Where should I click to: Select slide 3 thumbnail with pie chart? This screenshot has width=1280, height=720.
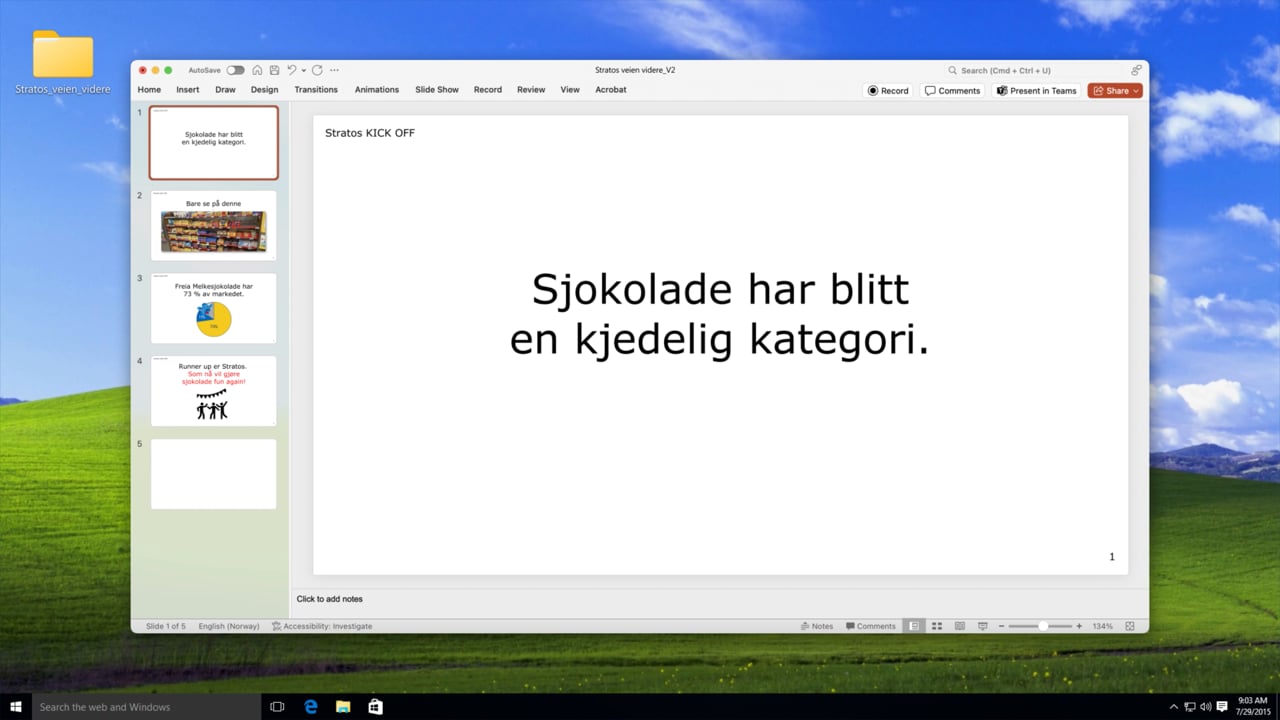[214, 308]
